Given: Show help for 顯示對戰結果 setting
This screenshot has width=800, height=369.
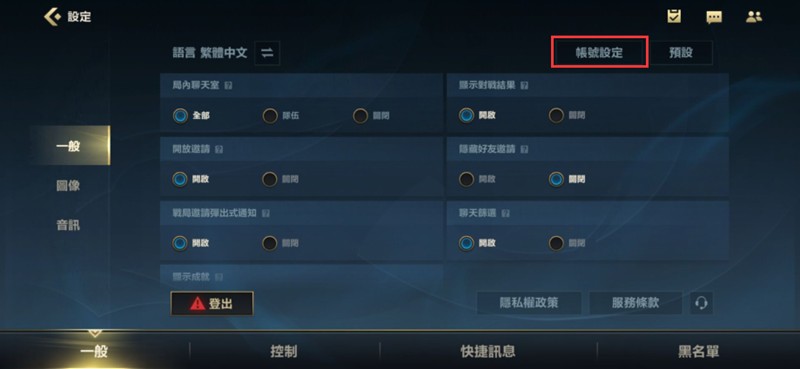Looking at the screenshot, I should pos(524,86).
